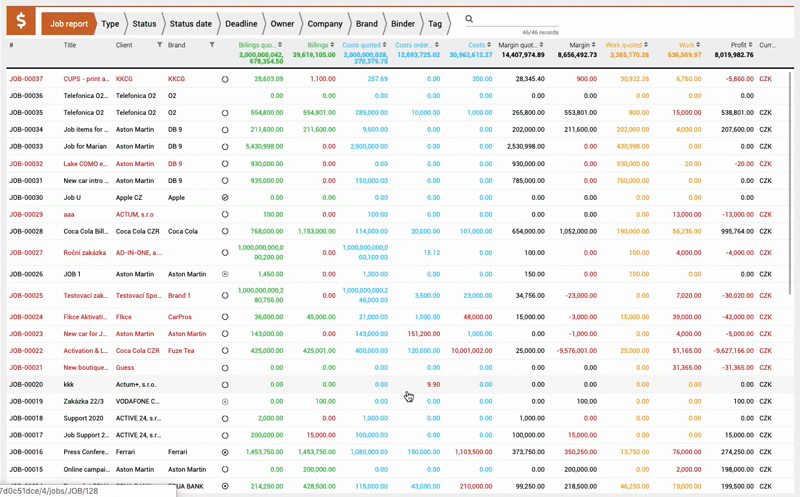
Task: Click the '46/46 records' counter
Action: (x=540, y=32)
